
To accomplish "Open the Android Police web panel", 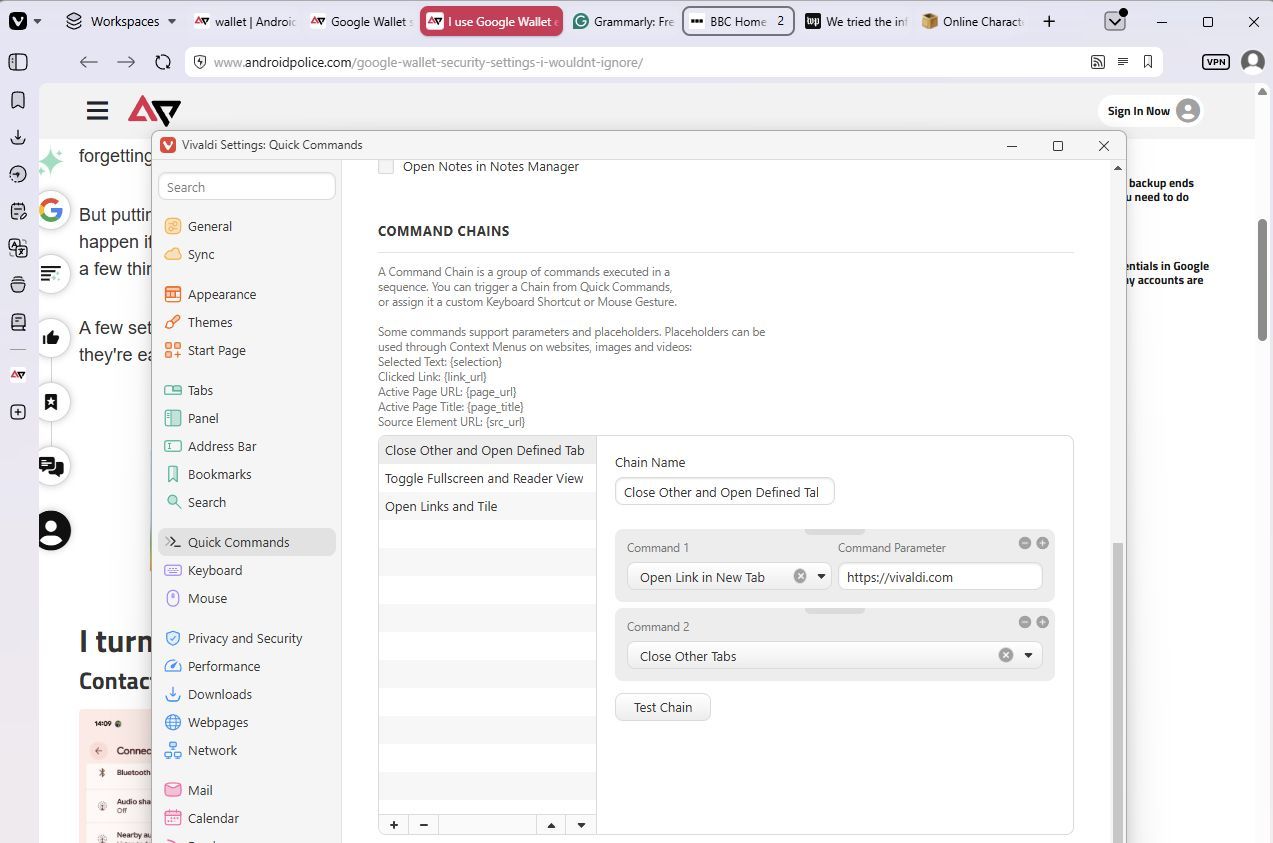I will (18, 375).
